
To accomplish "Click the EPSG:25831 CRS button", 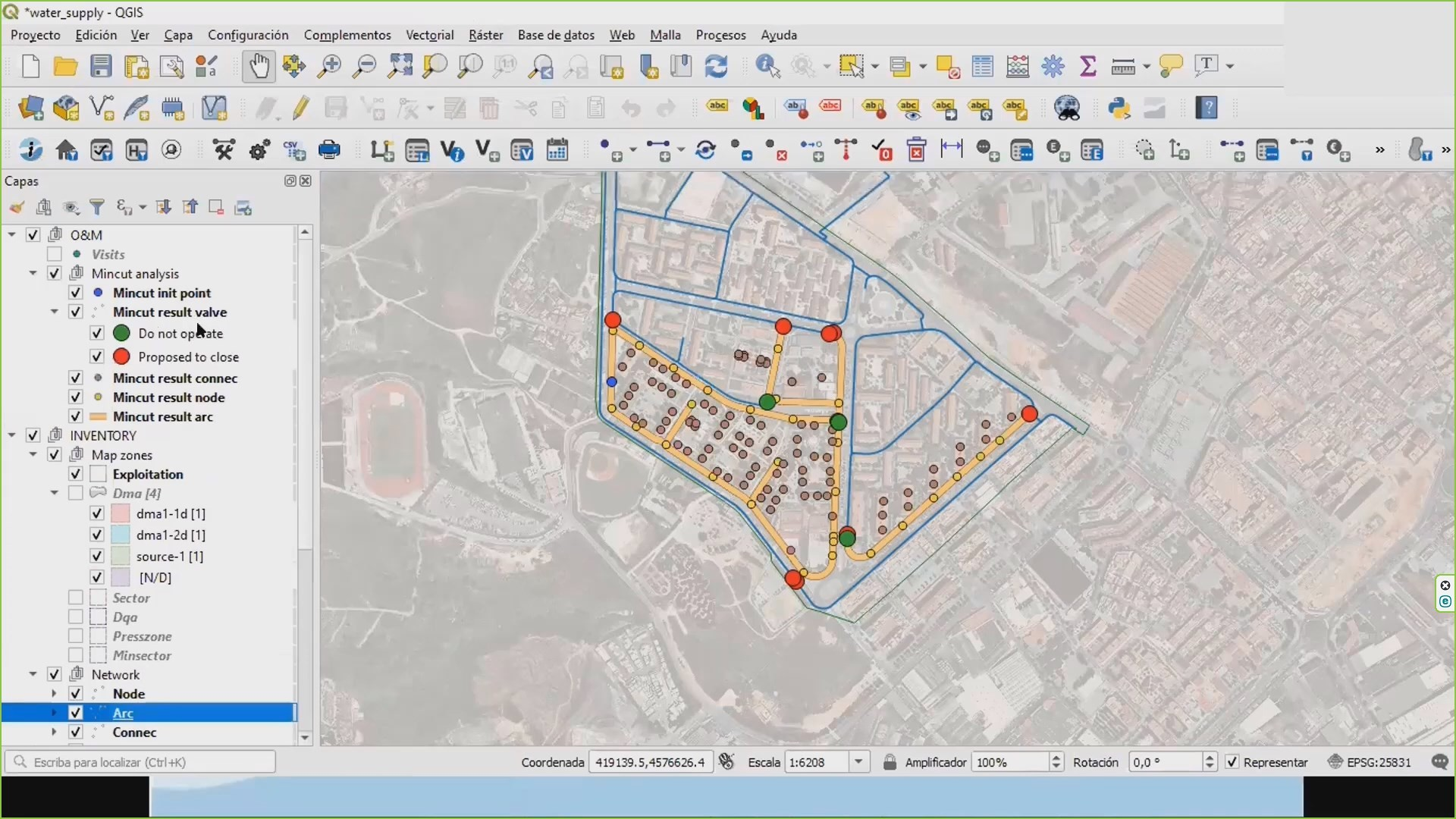I will coord(1370,762).
